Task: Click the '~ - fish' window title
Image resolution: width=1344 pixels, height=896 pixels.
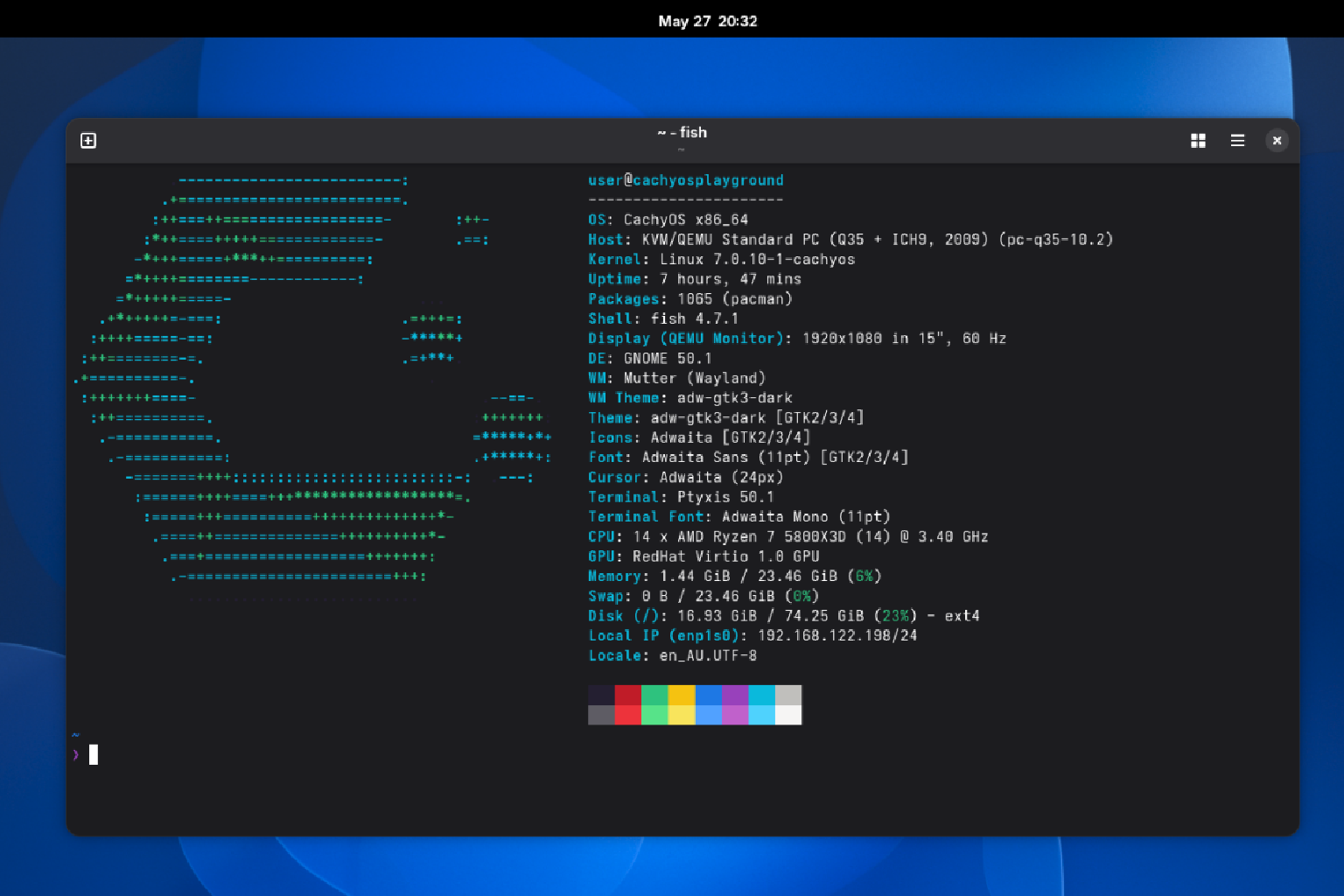Action: pyautogui.click(x=682, y=132)
